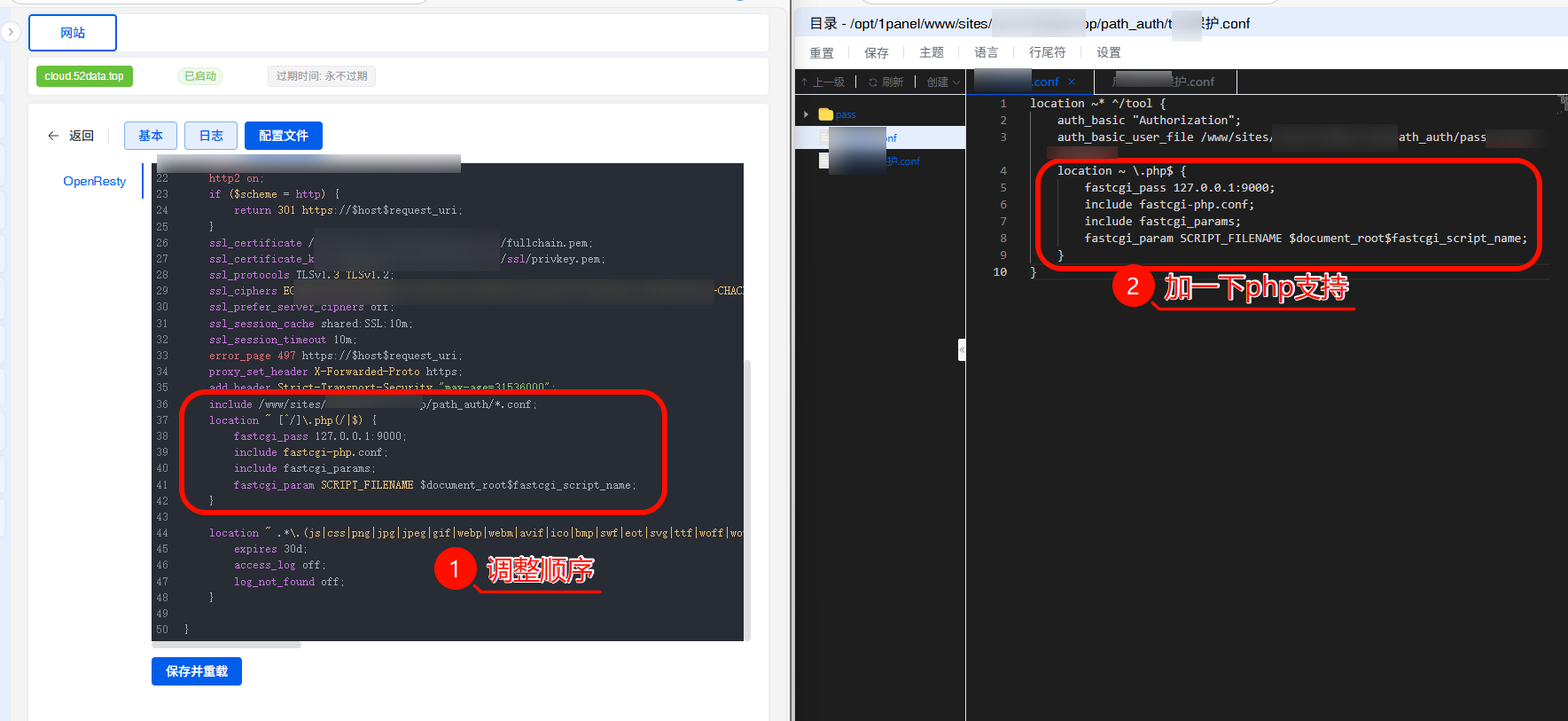Expand the collapsed sidebar chevron
Screen dimensions: 1568x721
tap(10, 32)
